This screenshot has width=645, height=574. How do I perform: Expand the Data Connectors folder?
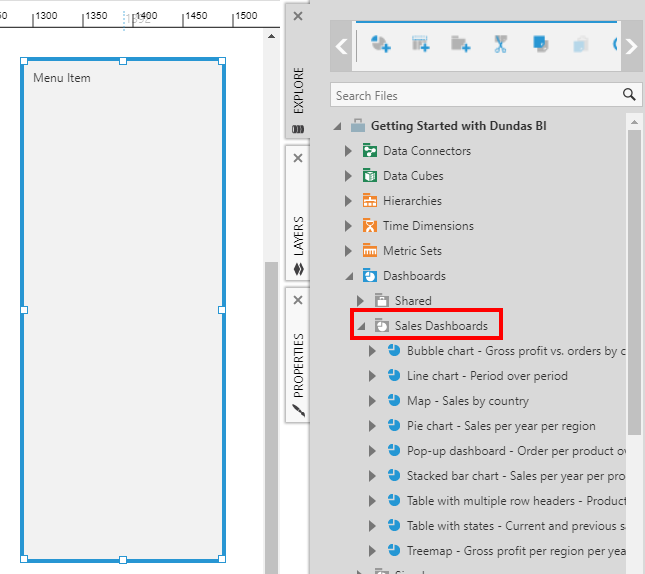point(349,151)
